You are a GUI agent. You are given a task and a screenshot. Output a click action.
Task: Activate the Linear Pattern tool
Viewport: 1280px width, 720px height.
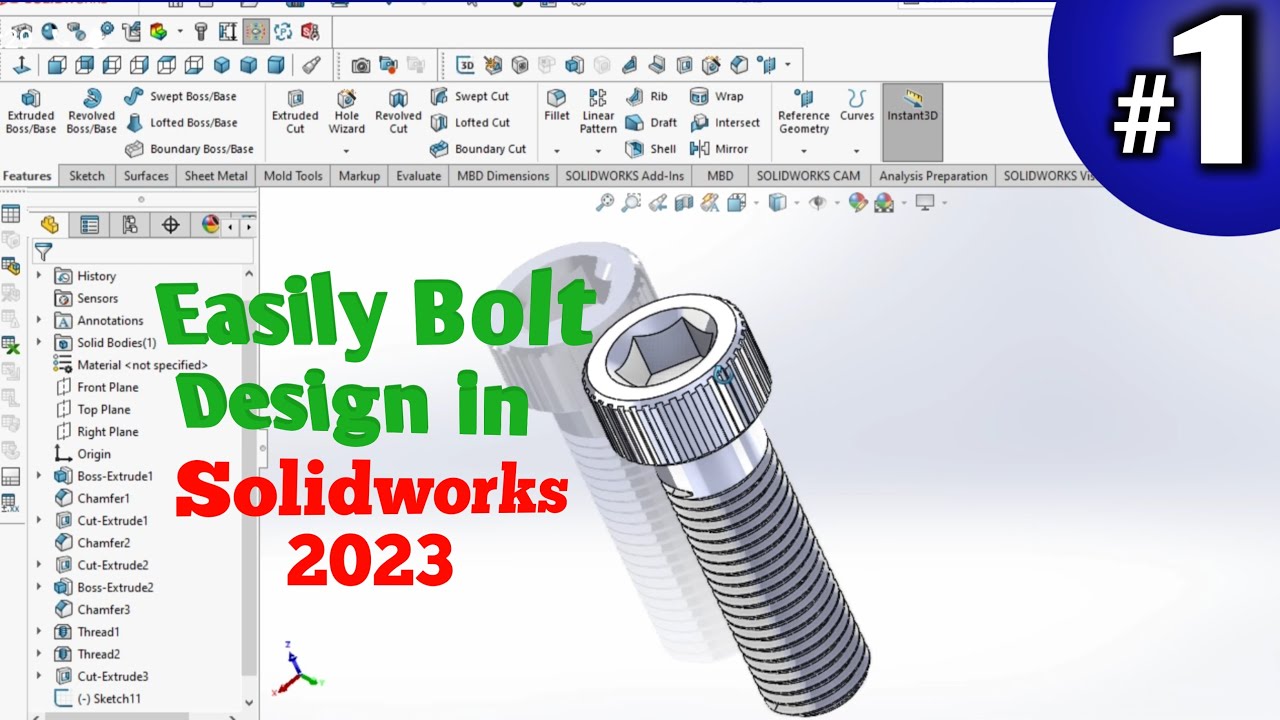tap(598, 111)
